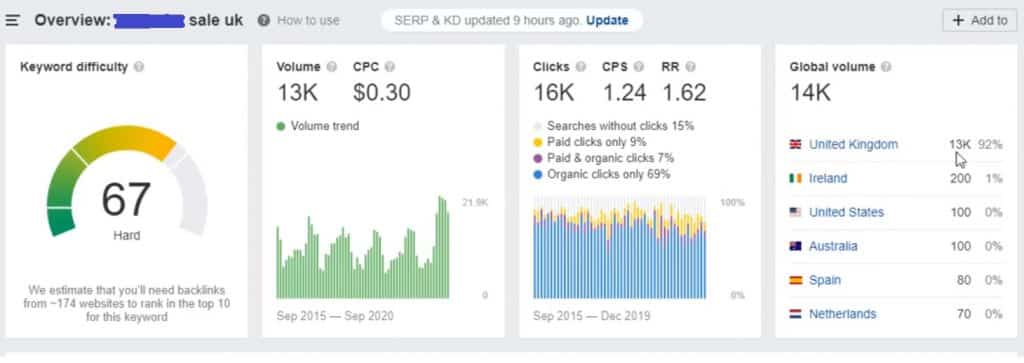Viewport: 1024px width, 363px height.
Task: Click the info icon beside CPC
Action: tap(390, 67)
